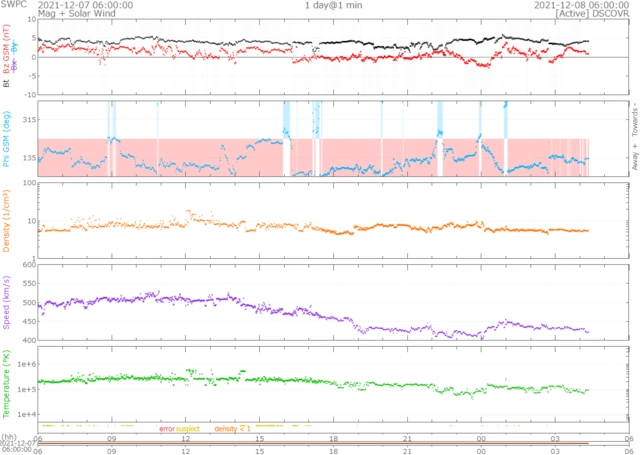Toggle the Bx series label
This screenshot has height=455, width=640.
tap(15, 65)
